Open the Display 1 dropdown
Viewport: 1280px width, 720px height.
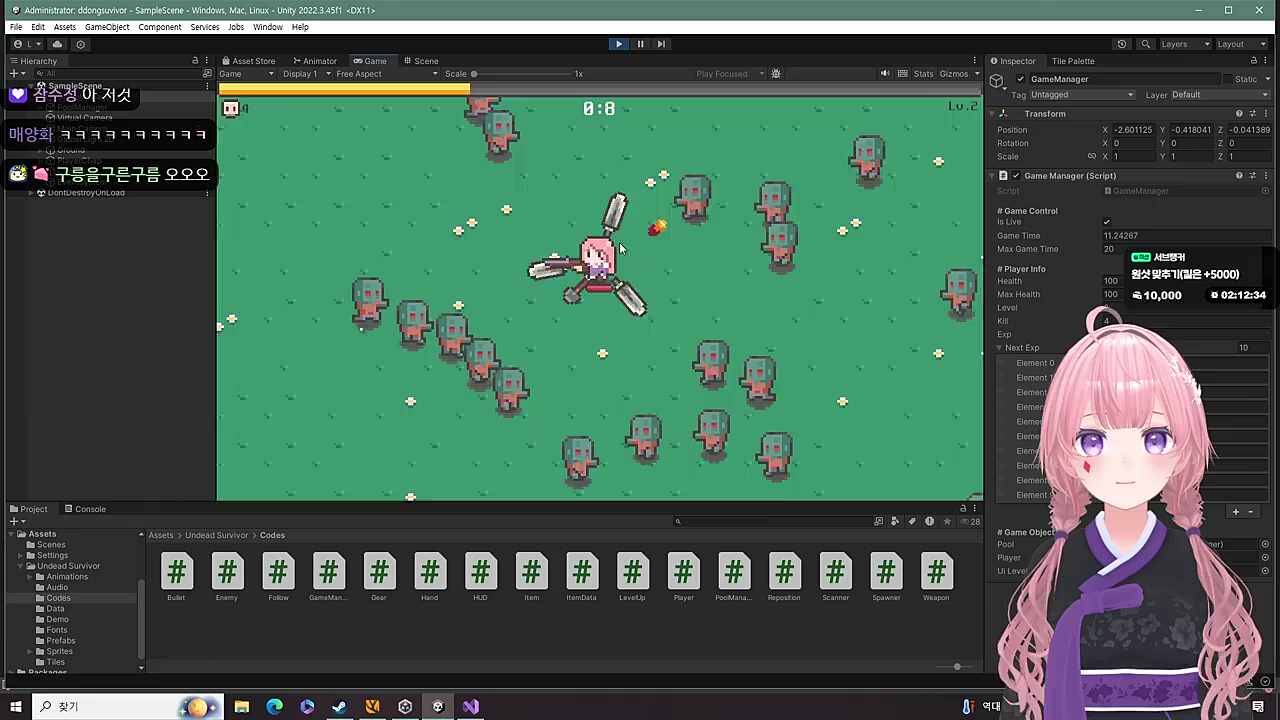click(306, 74)
